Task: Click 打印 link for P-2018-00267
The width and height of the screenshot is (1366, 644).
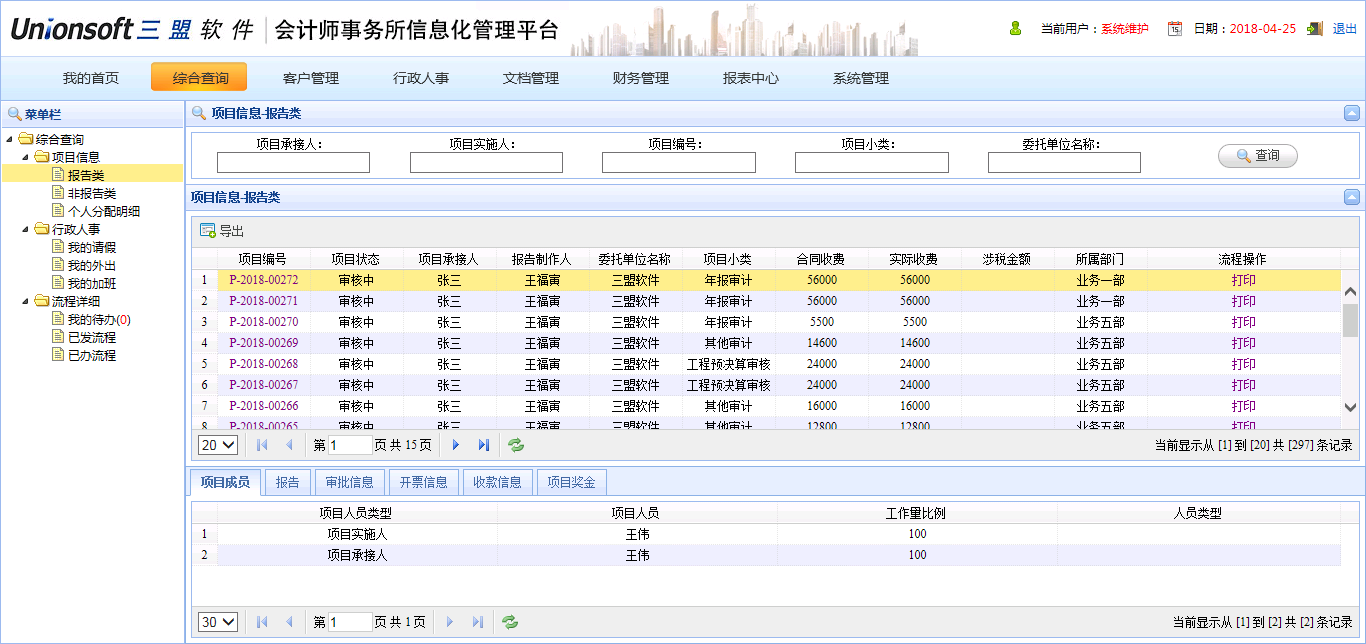Action: click(1244, 385)
